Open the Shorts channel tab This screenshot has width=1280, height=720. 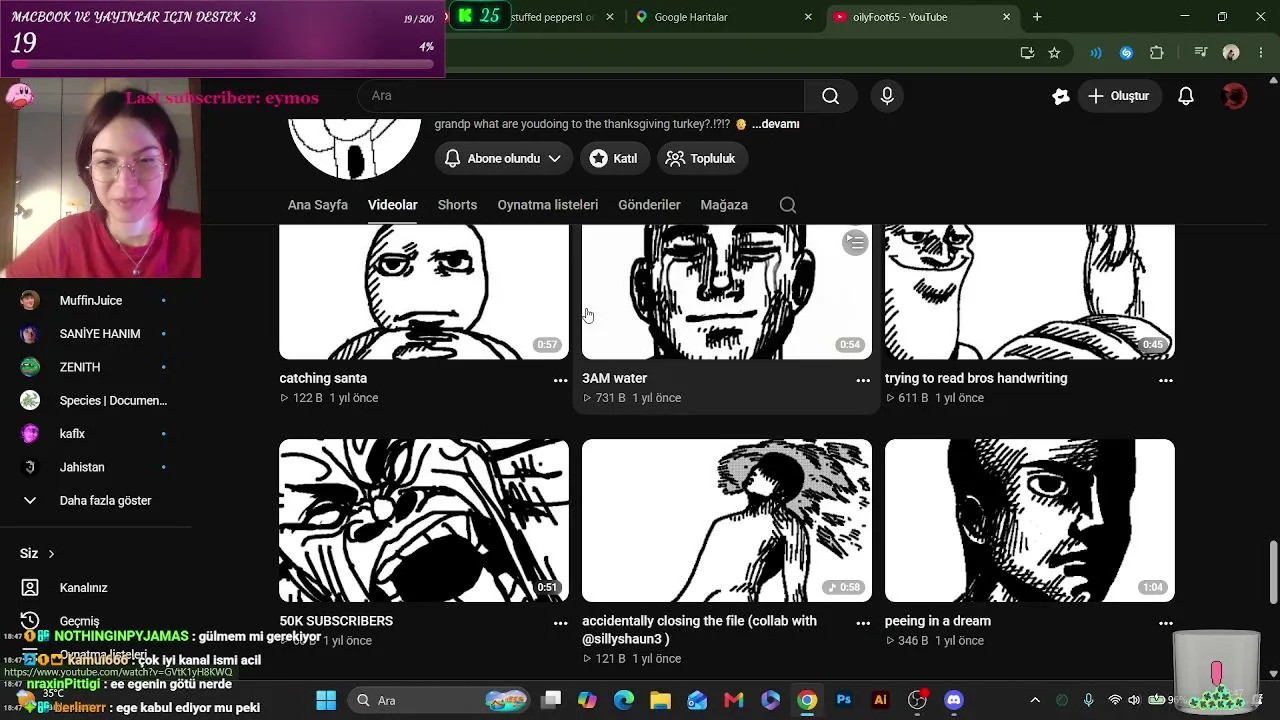coord(457,205)
